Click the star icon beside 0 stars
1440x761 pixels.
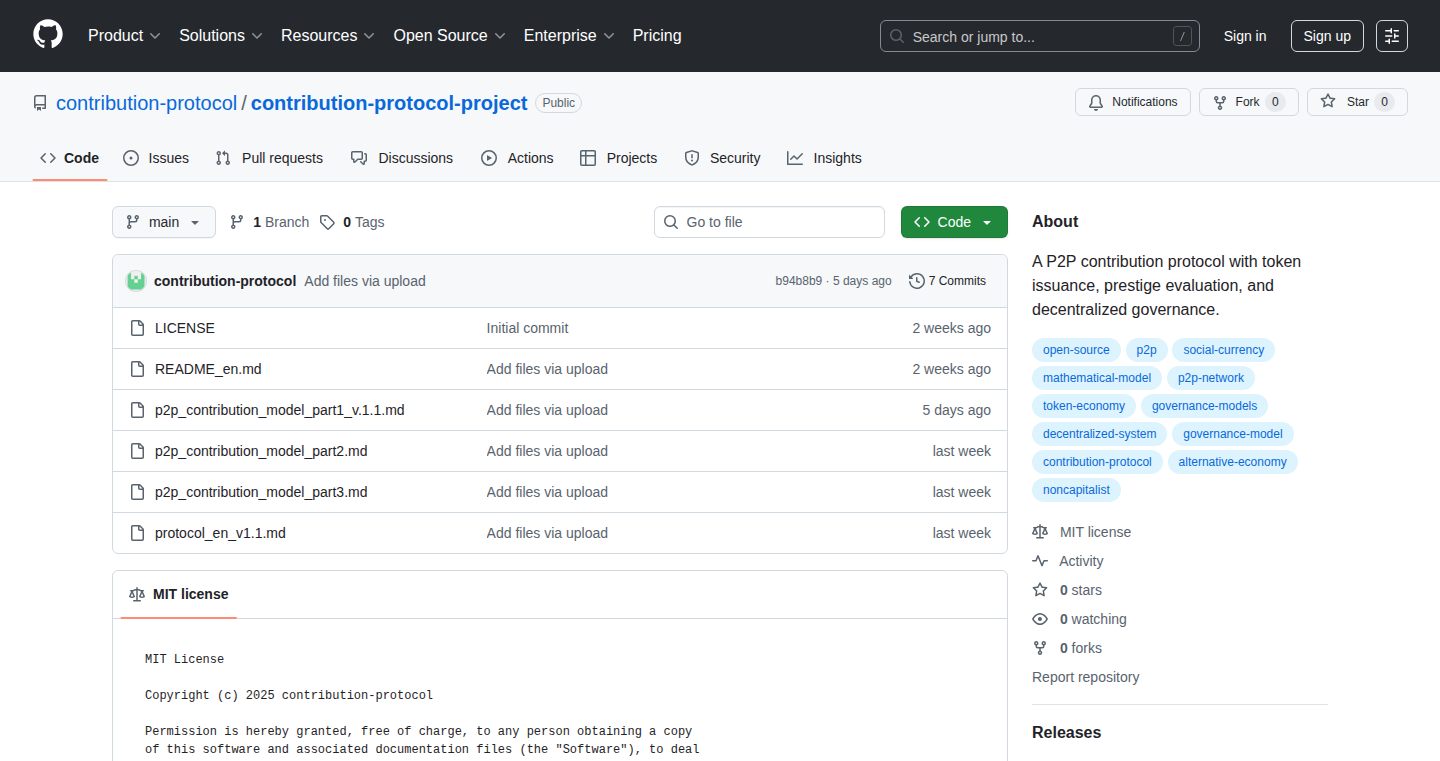1040,590
